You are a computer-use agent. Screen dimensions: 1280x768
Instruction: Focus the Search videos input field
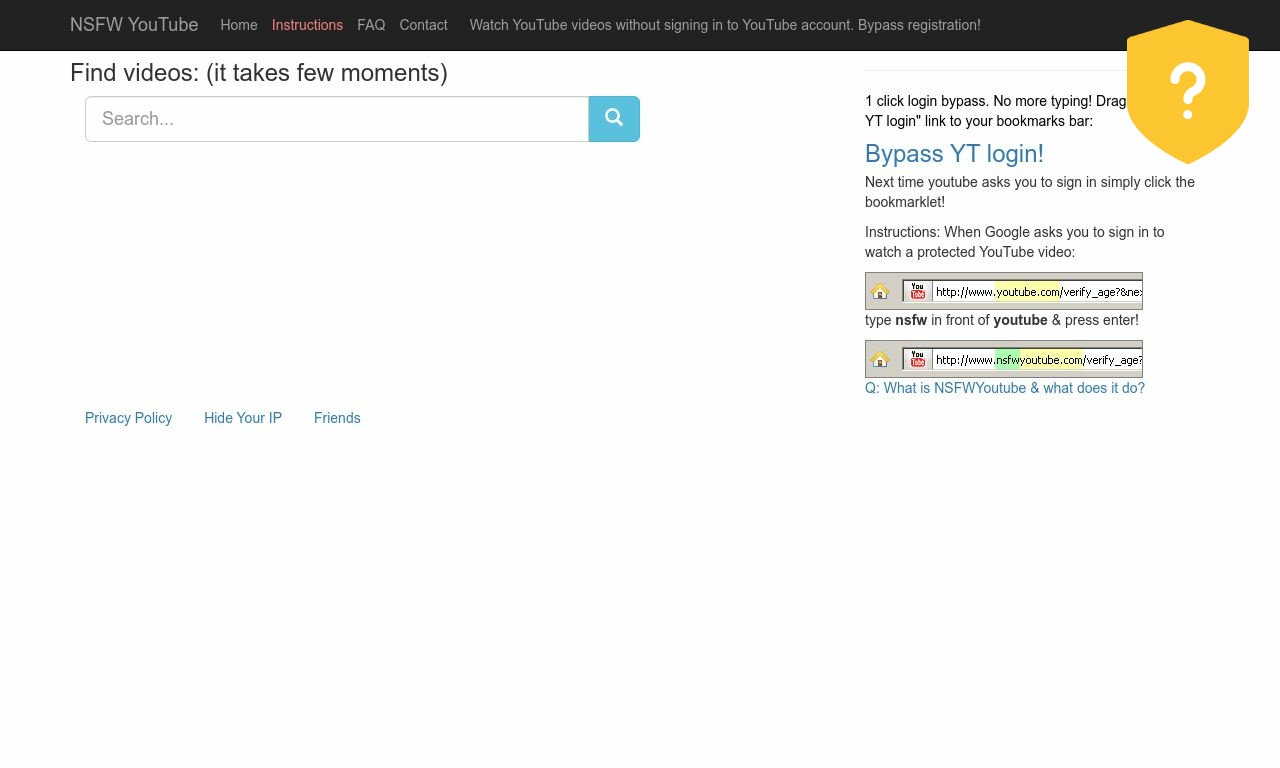pyautogui.click(x=337, y=119)
